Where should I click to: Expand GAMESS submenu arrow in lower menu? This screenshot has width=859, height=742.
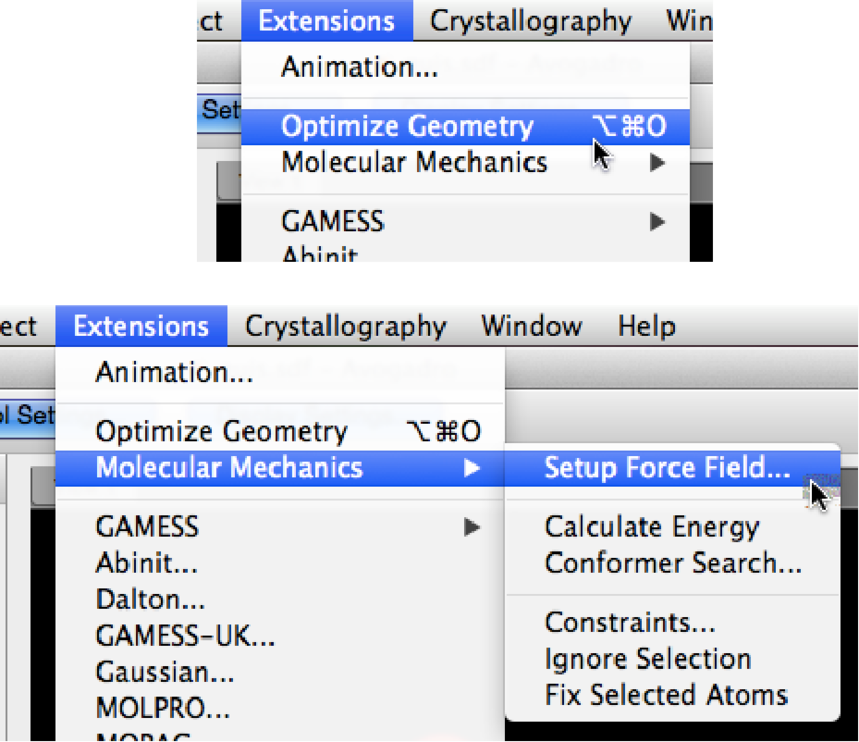(472, 527)
